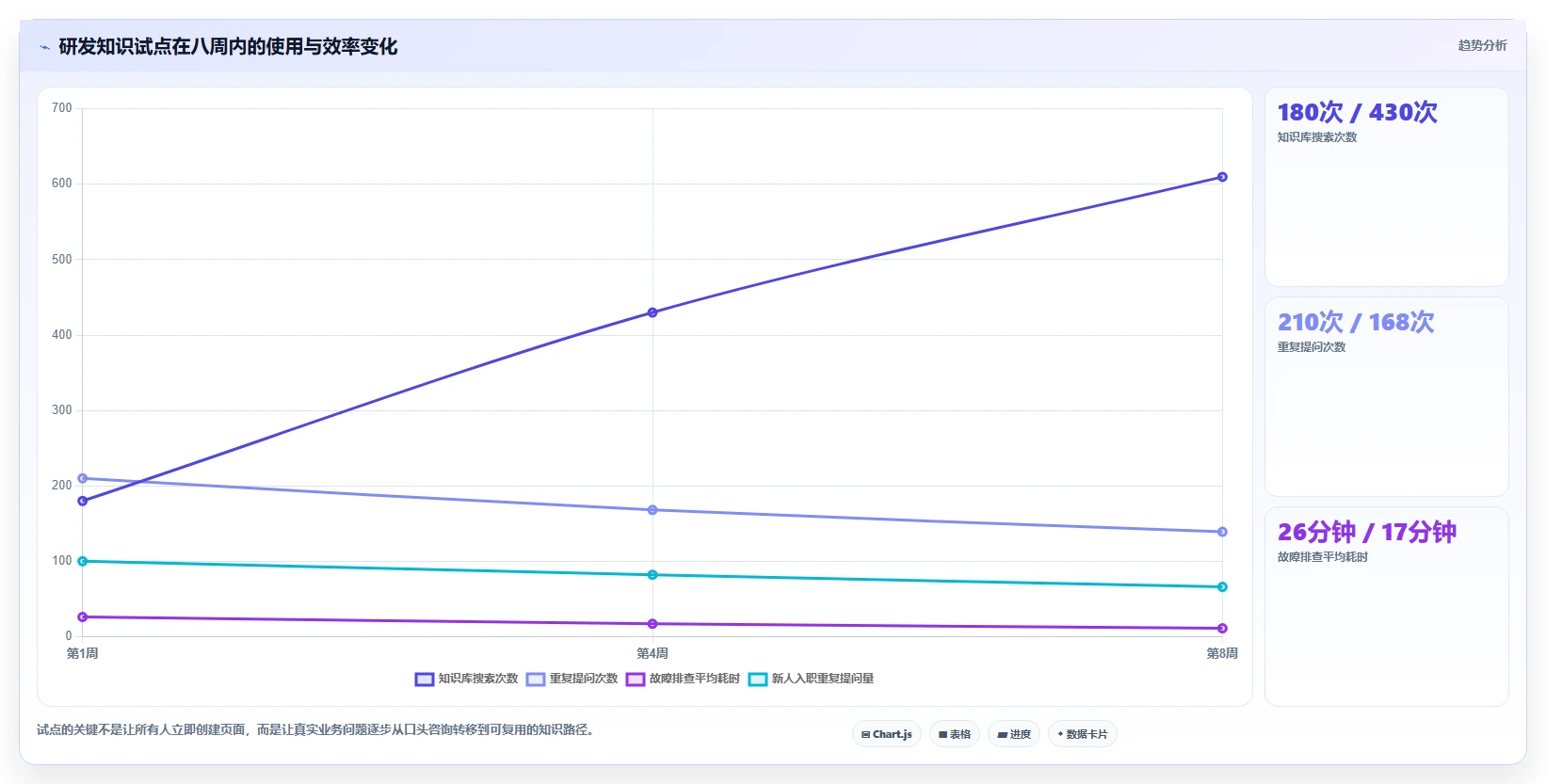The image size is (1546, 784).
Task: Click the teal data point at 第4周
Action: (x=652, y=575)
